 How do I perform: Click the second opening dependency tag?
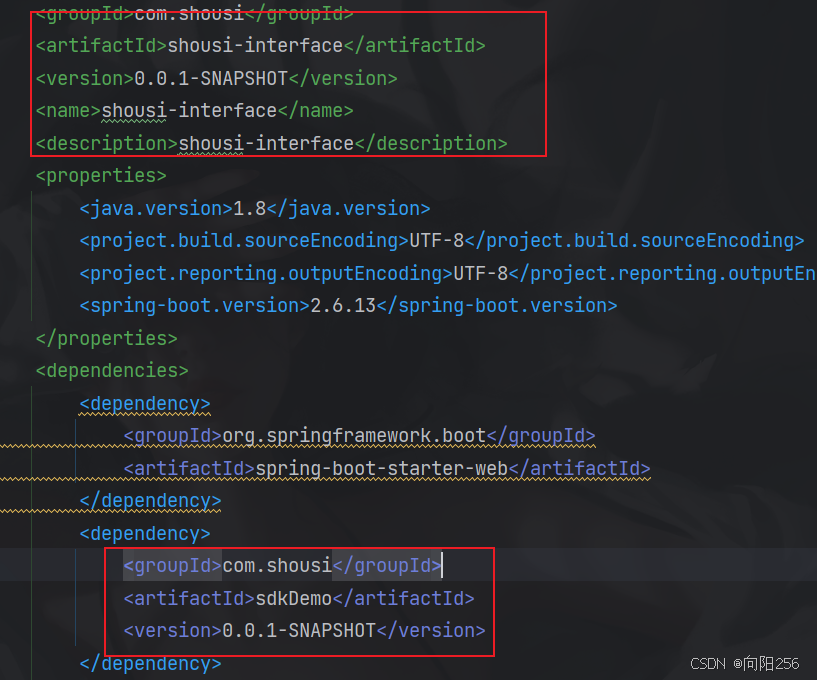[x=145, y=534]
